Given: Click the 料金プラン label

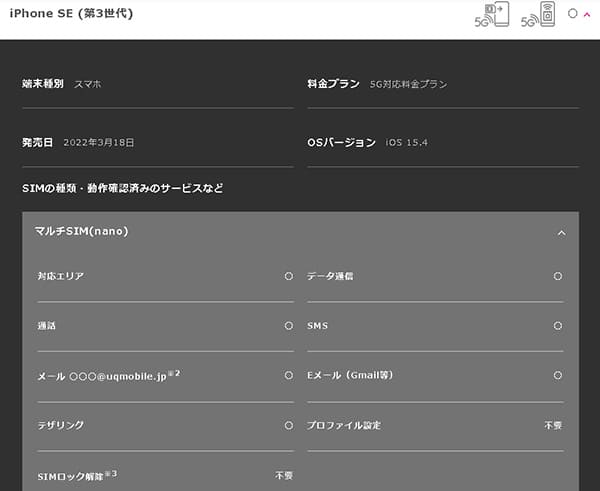Looking at the screenshot, I should click(334, 83).
